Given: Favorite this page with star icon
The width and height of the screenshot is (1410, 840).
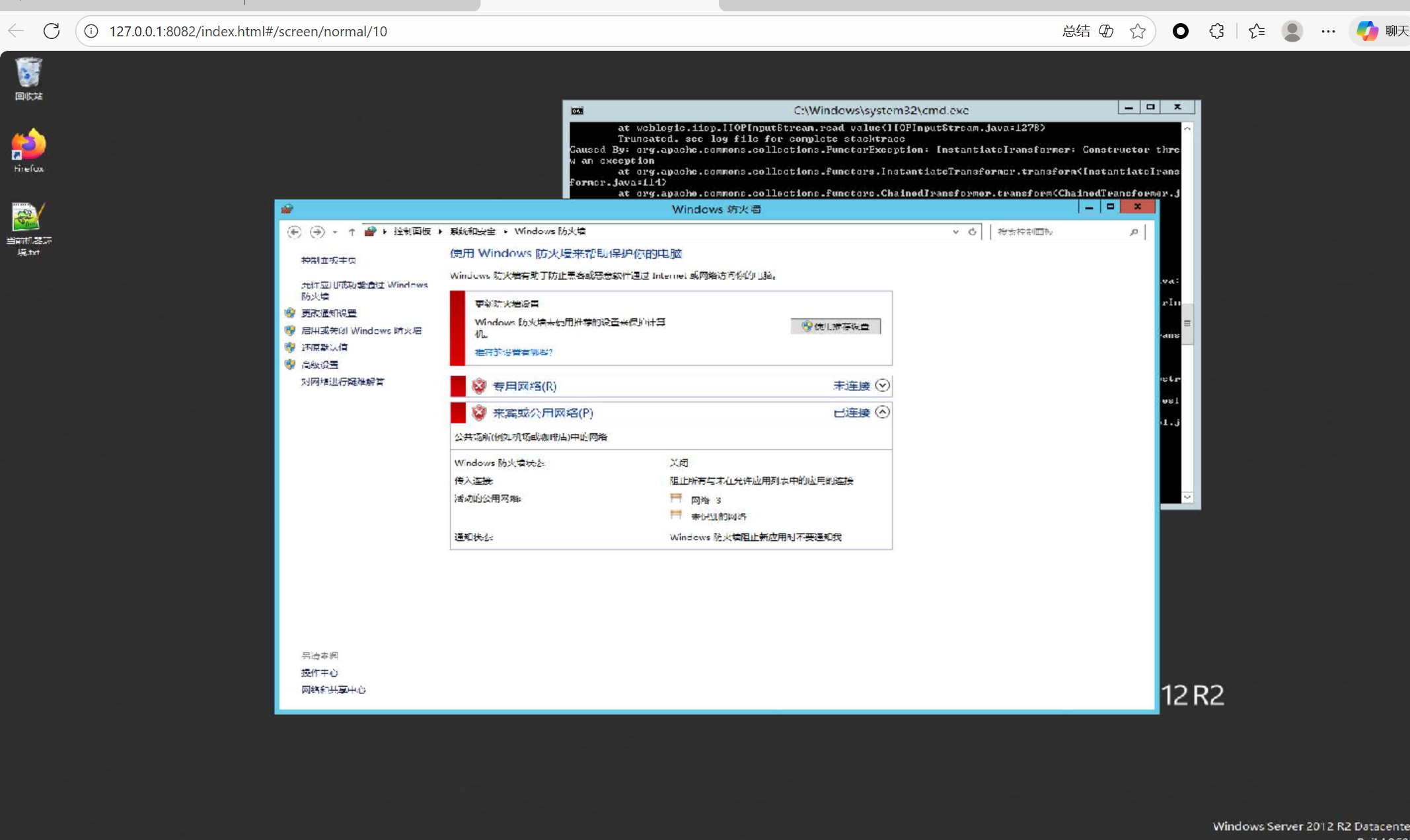Looking at the screenshot, I should point(1137,31).
